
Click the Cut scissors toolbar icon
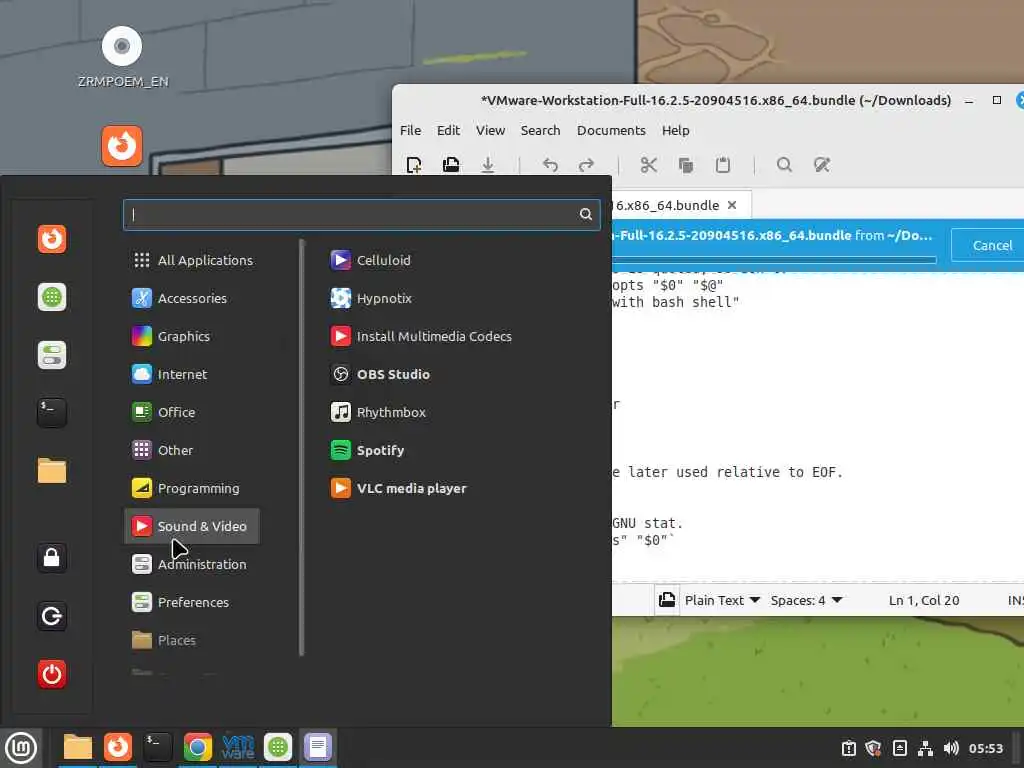point(648,165)
